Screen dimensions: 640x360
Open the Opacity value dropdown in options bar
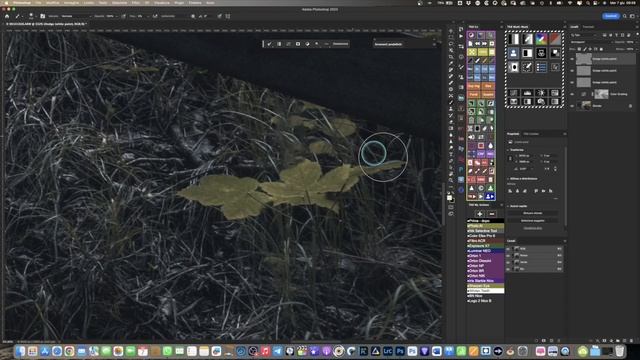tap(111, 16)
